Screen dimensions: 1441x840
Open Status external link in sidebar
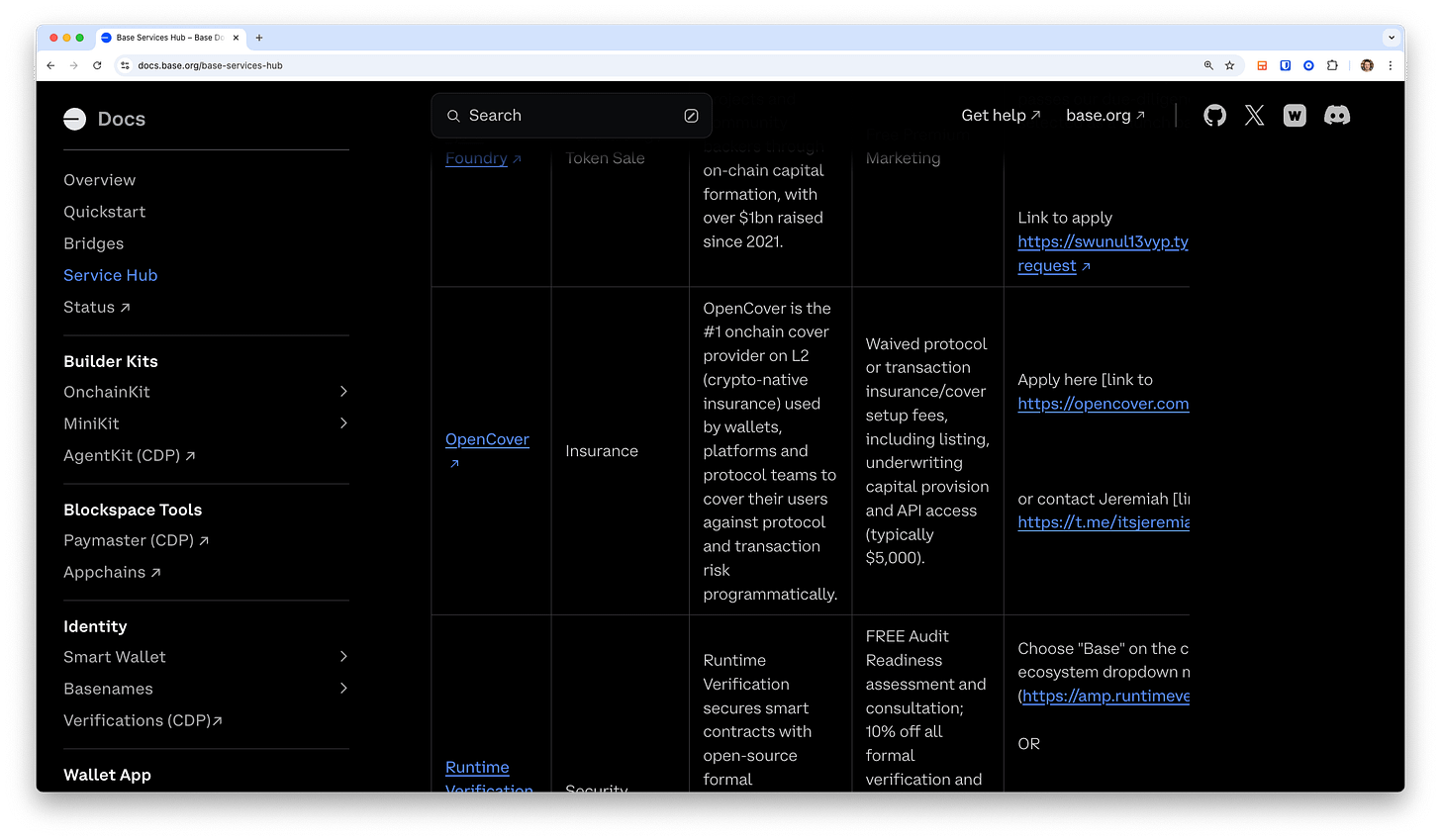pyautogui.click(x=97, y=307)
